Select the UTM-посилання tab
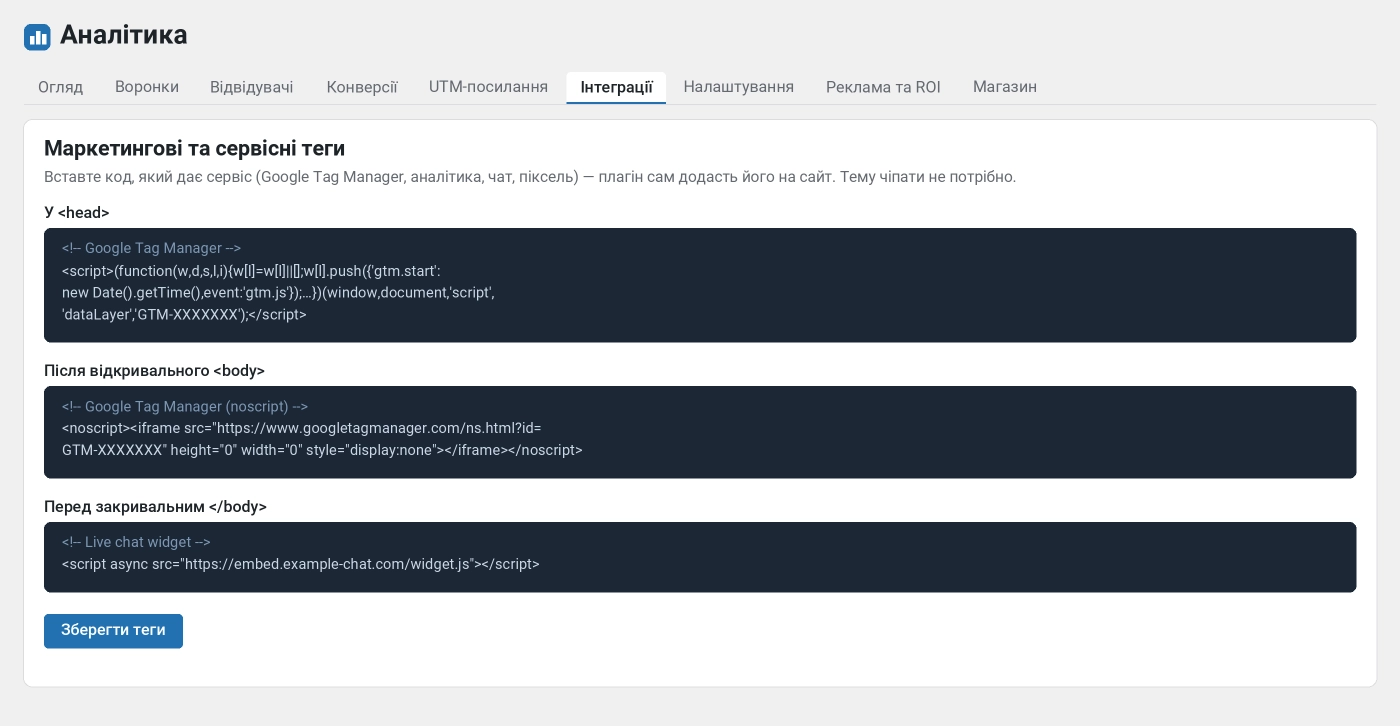This screenshot has width=1400, height=726. tap(488, 87)
